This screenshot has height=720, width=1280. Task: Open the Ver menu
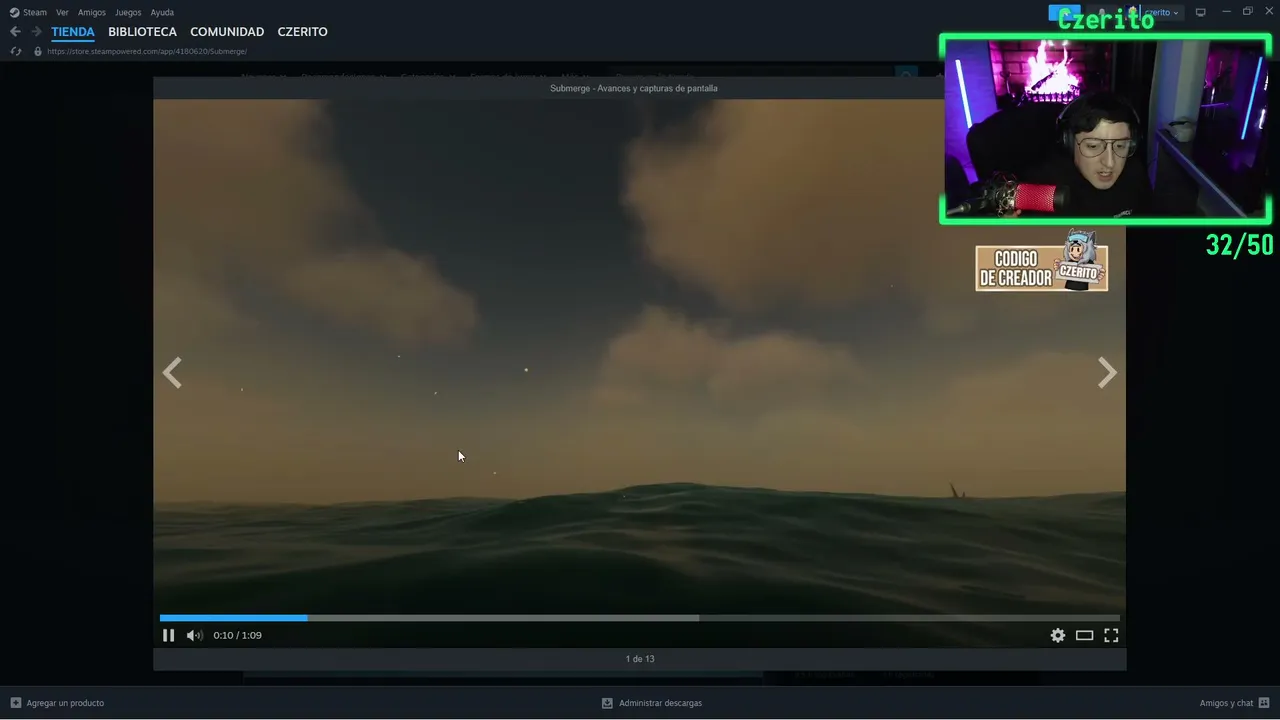[x=62, y=12]
